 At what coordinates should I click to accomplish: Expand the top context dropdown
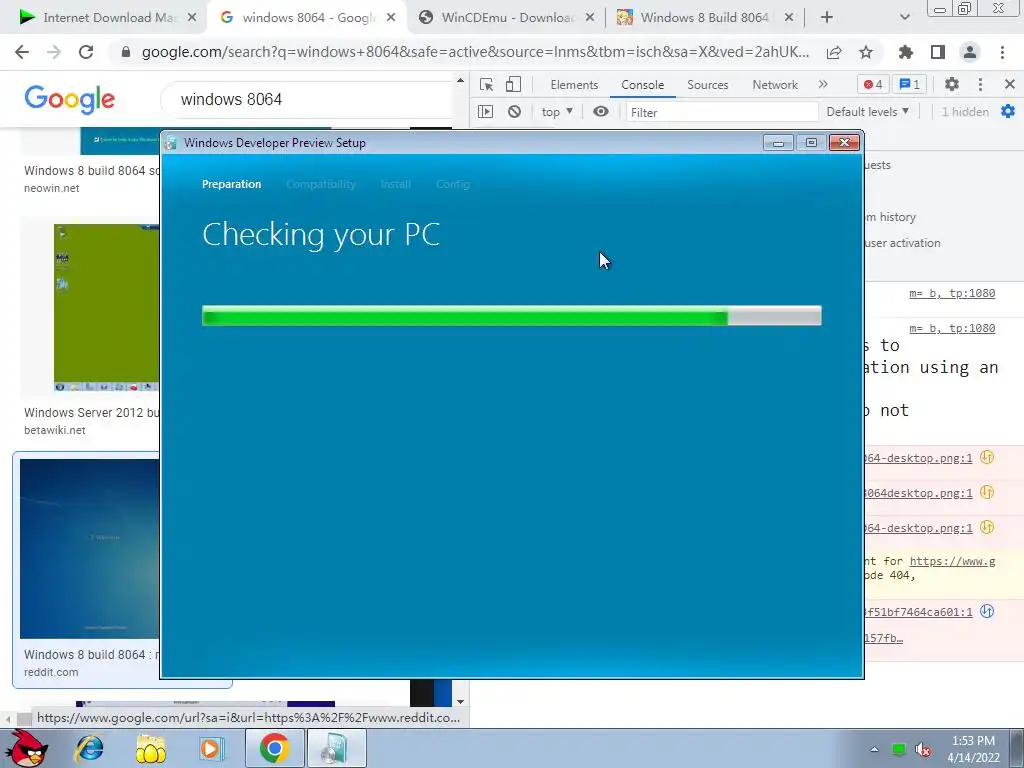557,112
